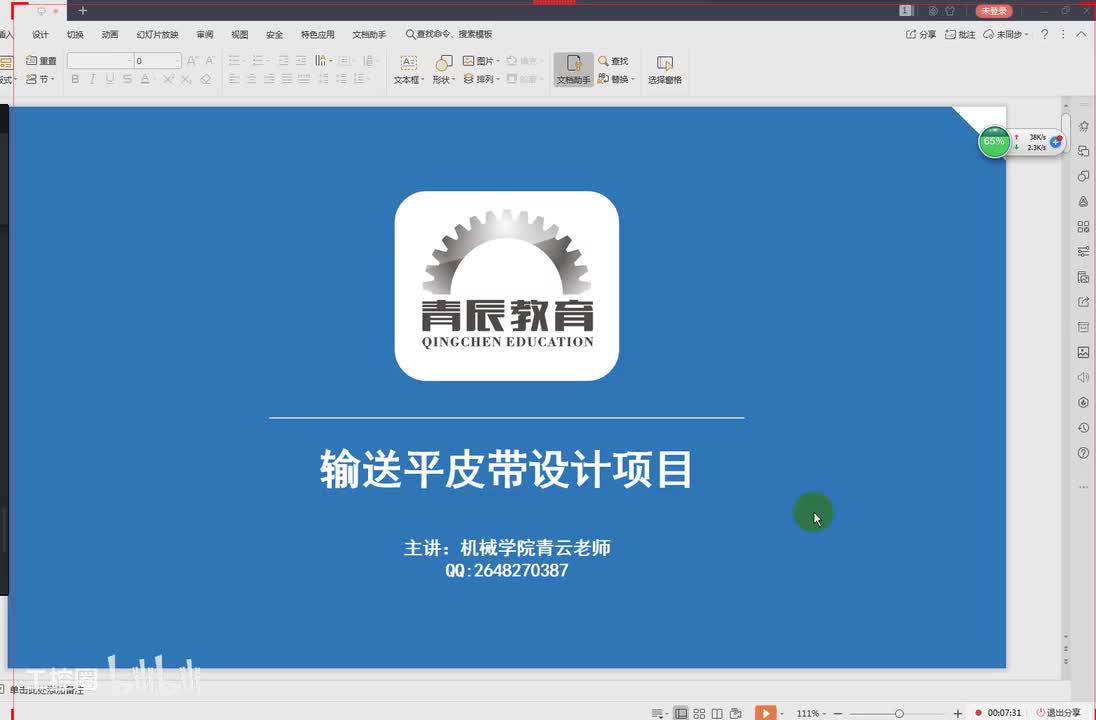Toggle subscript formatting
This screenshot has width=1096, height=720.
coord(186,79)
